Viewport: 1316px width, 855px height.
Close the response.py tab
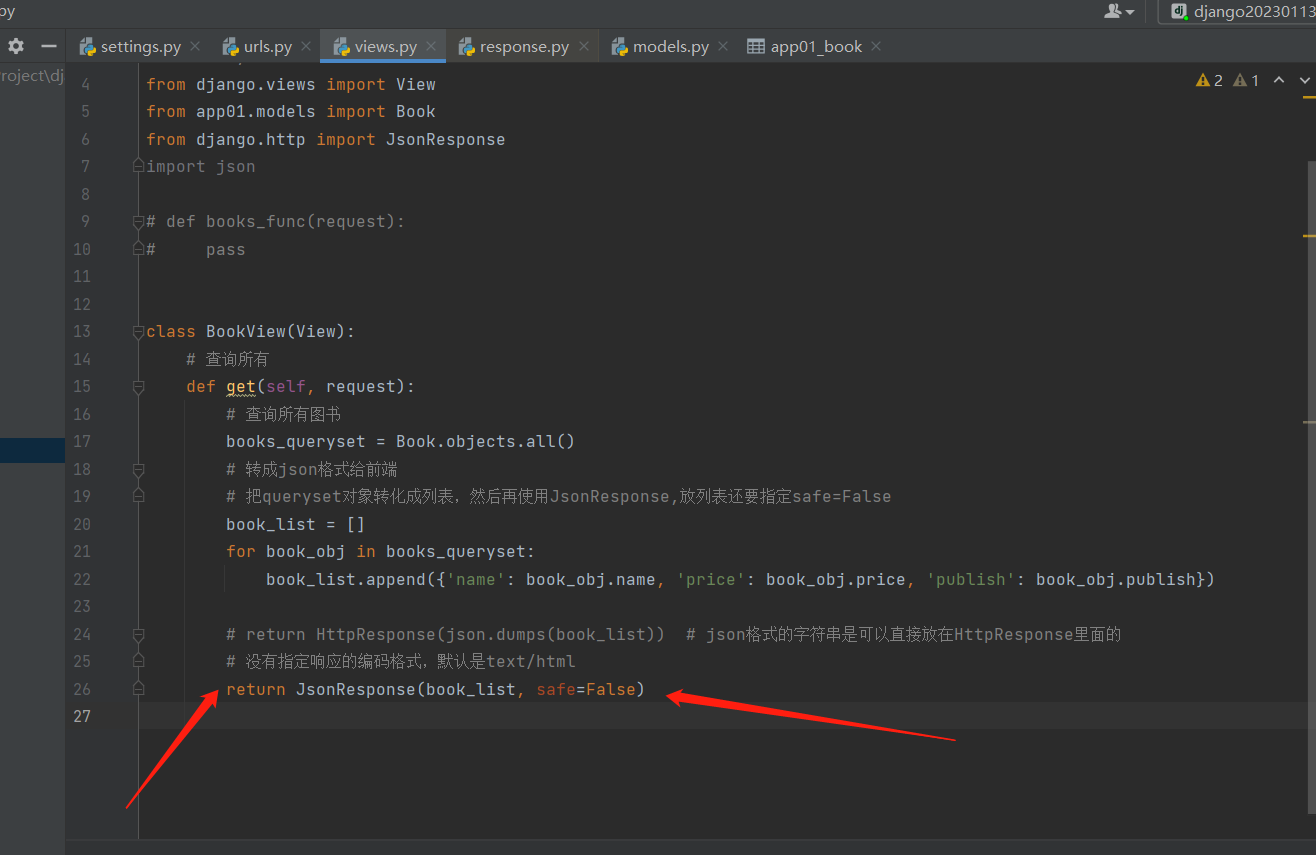(583, 46)
